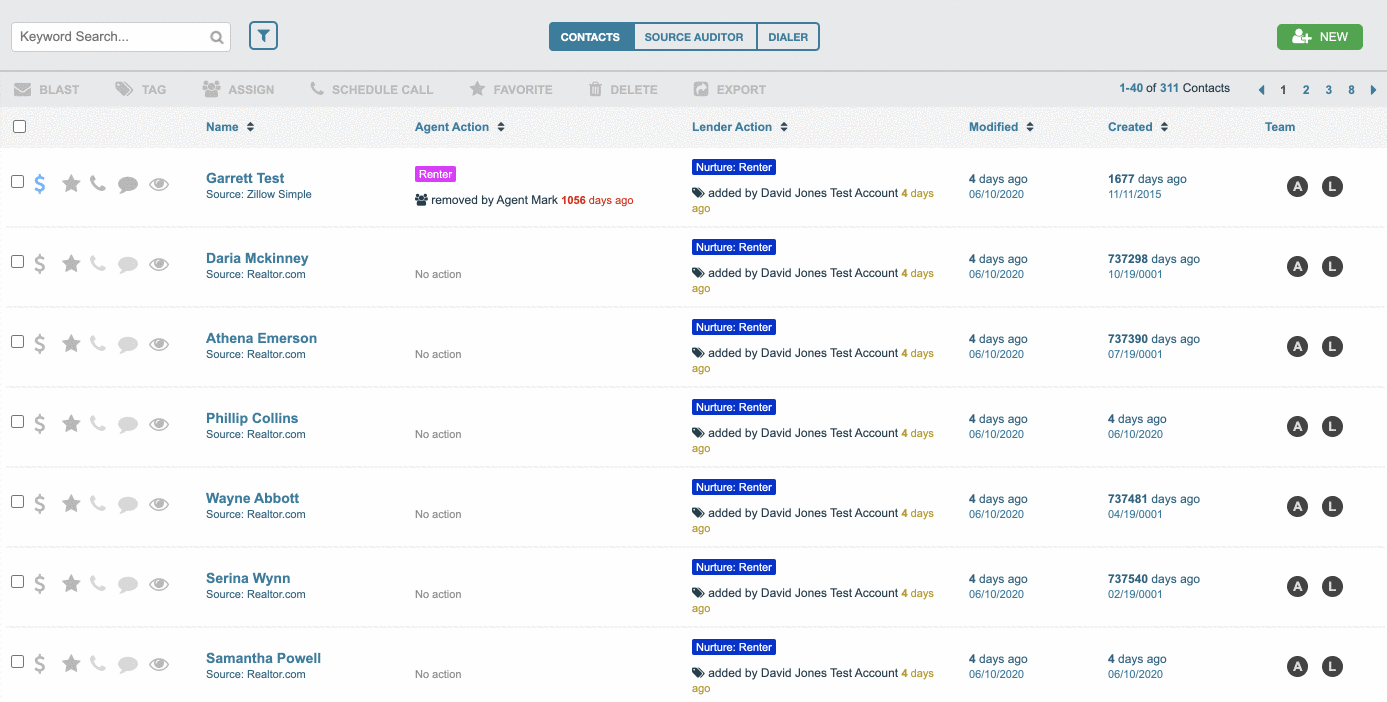Click the phone icon in Garrett Test row
Screen dimensions: 1387x702
click(97, 184)
